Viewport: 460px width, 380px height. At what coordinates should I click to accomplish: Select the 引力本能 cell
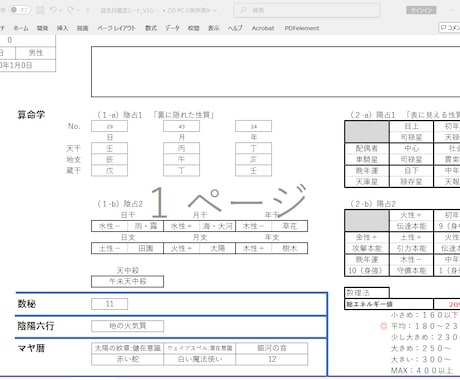(x=411, y=248)
